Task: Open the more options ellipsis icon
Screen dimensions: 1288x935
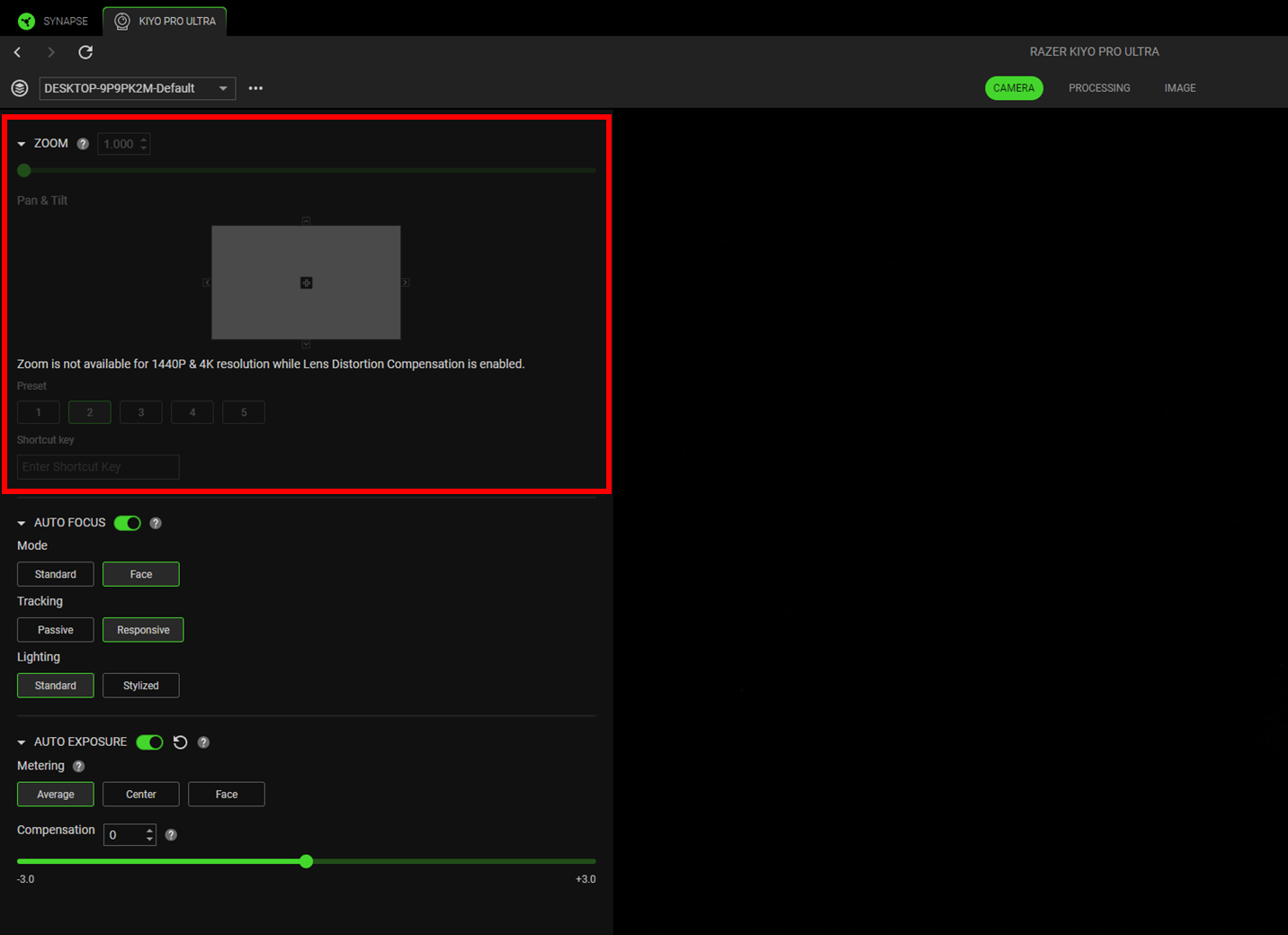Action: 255,88
